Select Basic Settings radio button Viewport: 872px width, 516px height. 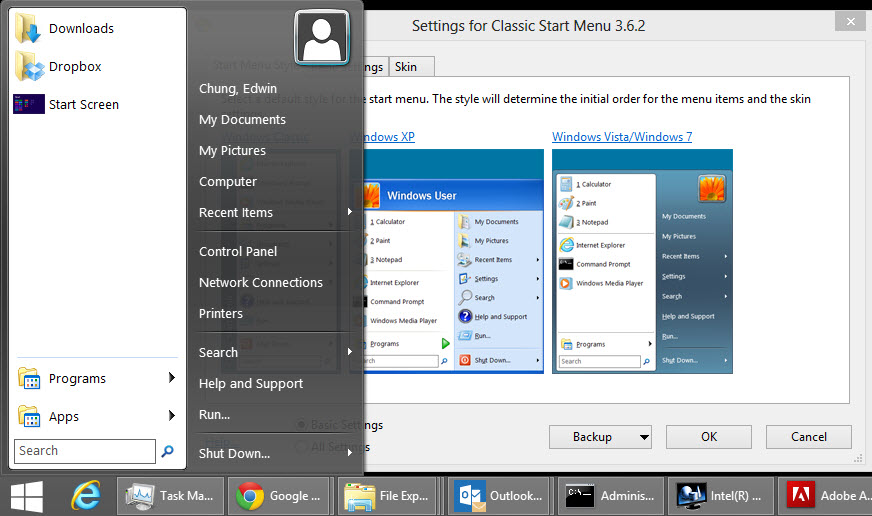301,425
